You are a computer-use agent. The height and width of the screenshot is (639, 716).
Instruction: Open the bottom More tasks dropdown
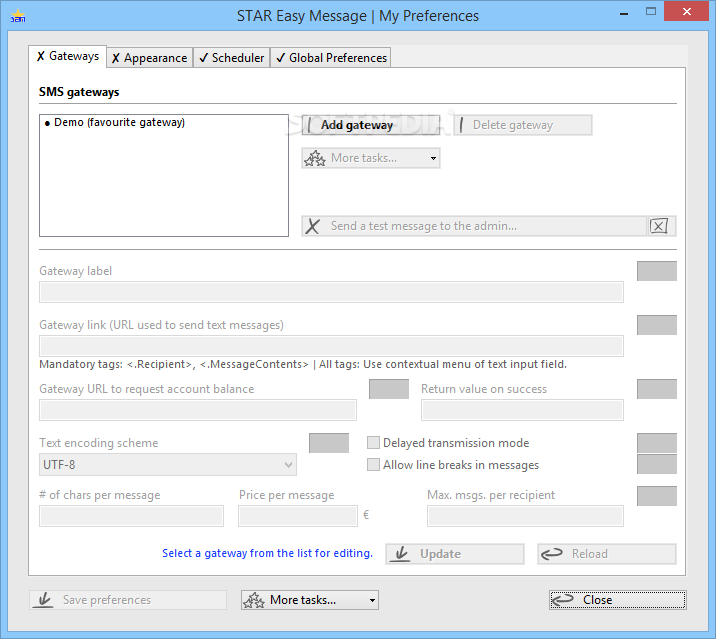(310, 600)
